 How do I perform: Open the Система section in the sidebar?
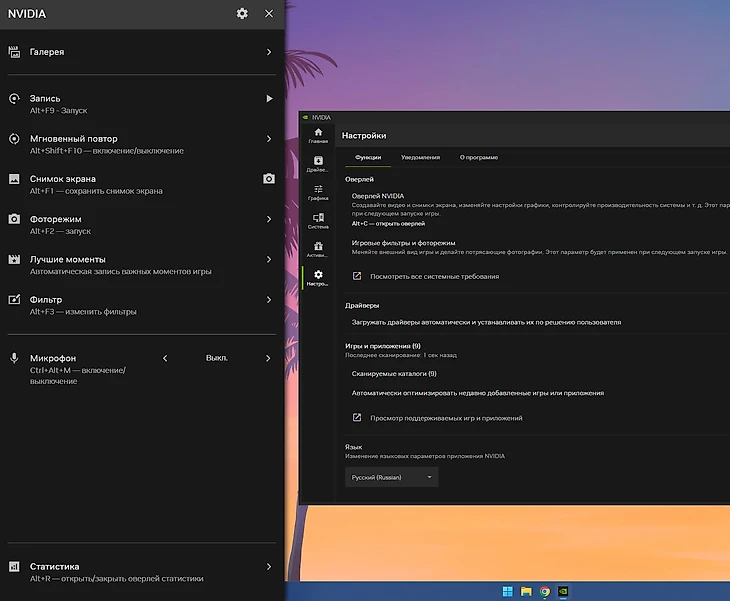[318, 221]
